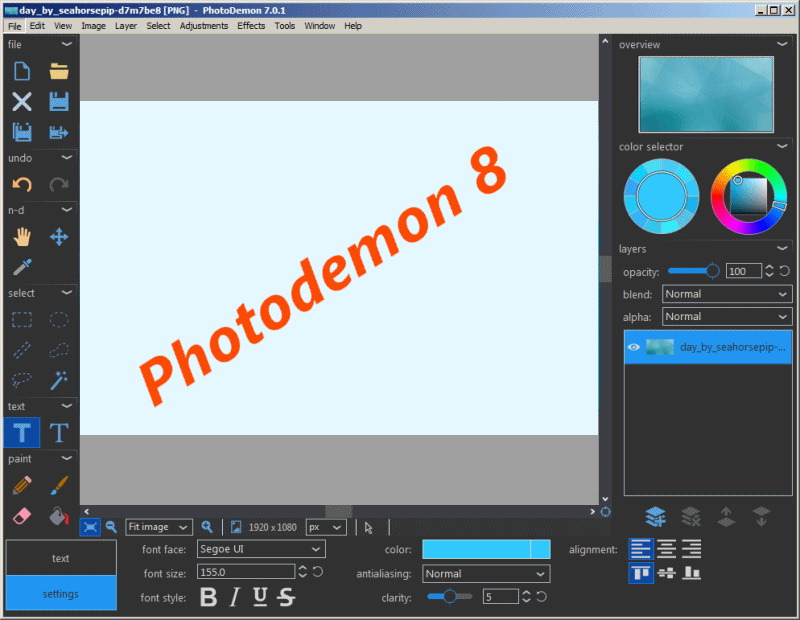Pick the color picker eyedropper tool
The image size is (800, 620).
click(x=22, y=268)
